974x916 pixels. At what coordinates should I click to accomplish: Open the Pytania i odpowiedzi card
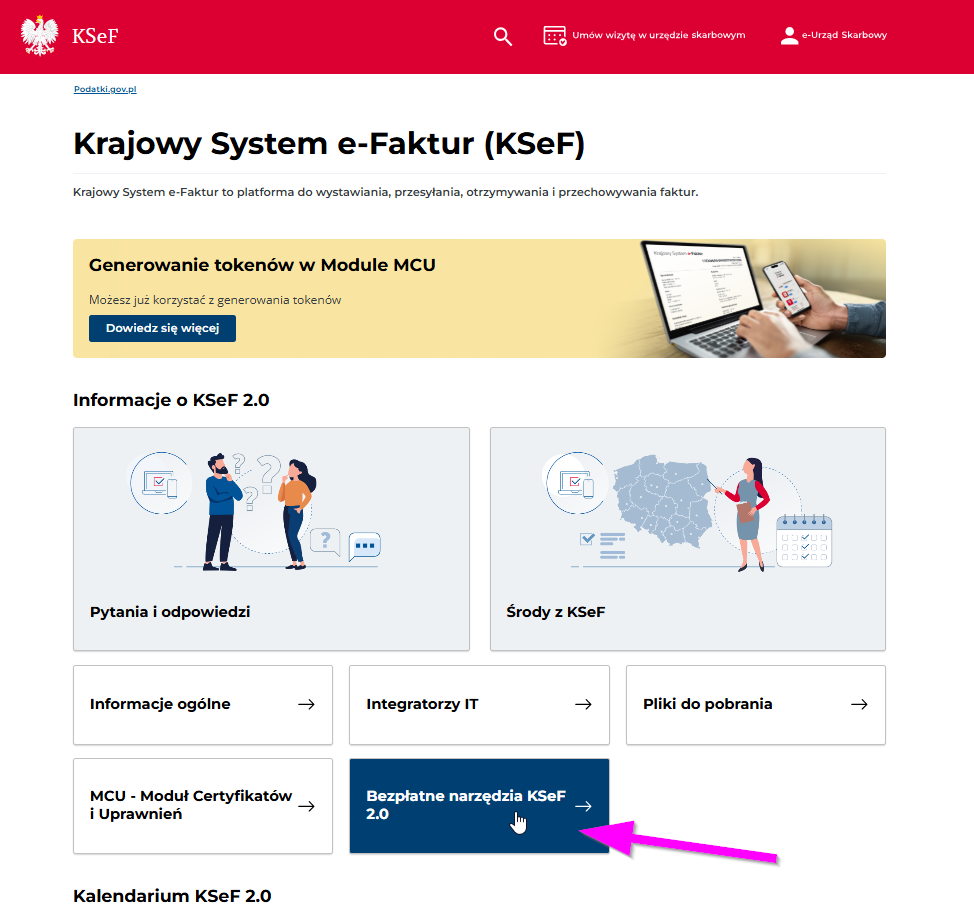(x=271, y=538)
